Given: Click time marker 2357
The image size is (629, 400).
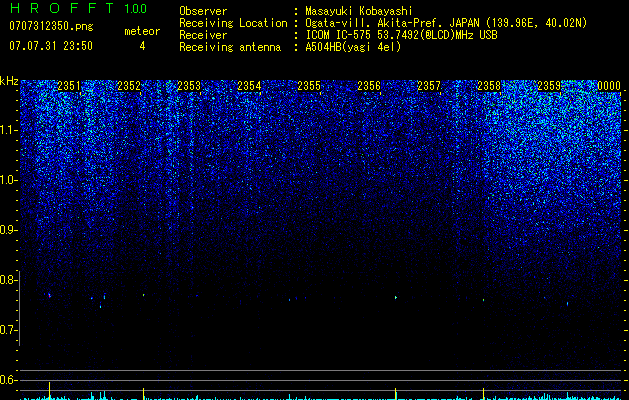Looking at the screenshot, I should pyautogui.click(x=429, y=86).
